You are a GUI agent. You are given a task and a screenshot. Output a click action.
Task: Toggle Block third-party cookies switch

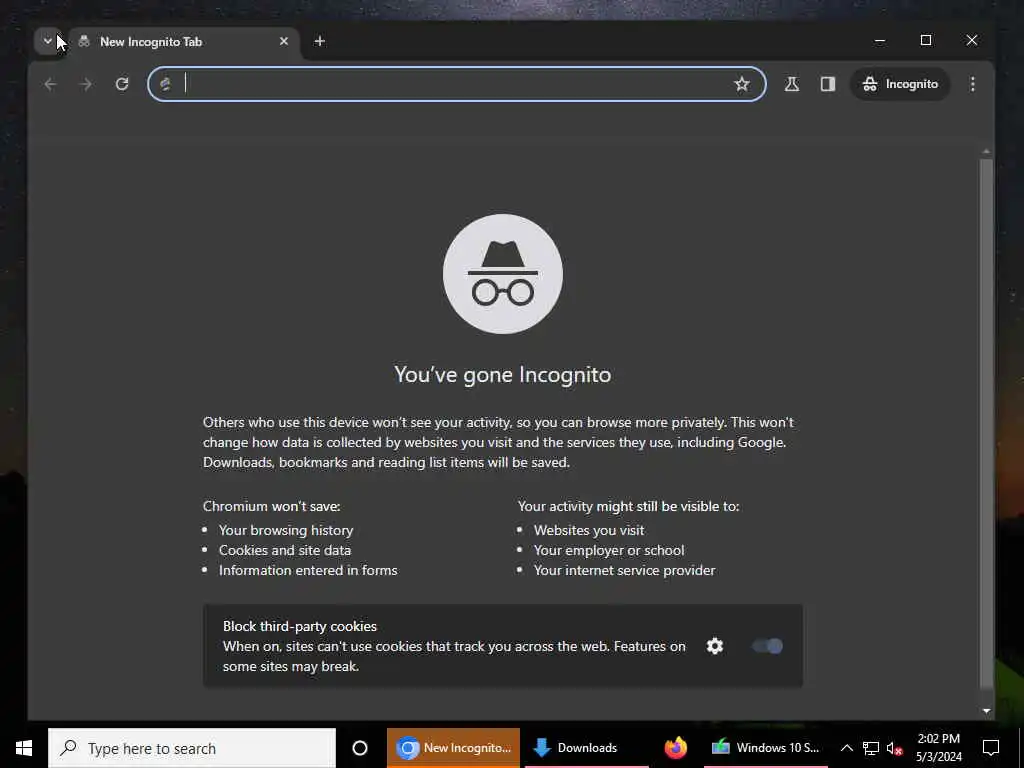767,646
